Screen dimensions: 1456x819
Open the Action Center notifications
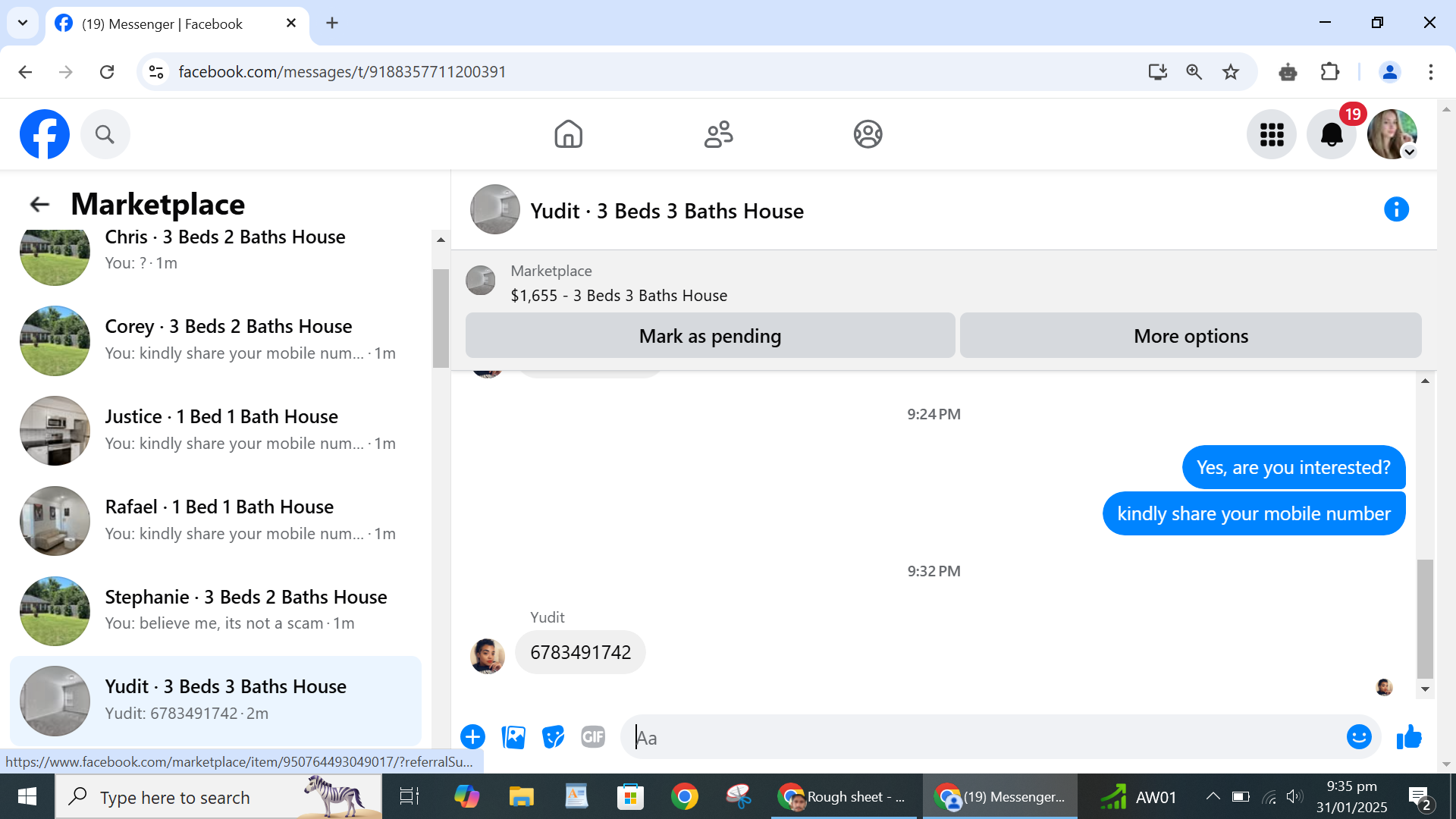(1420, 798)
